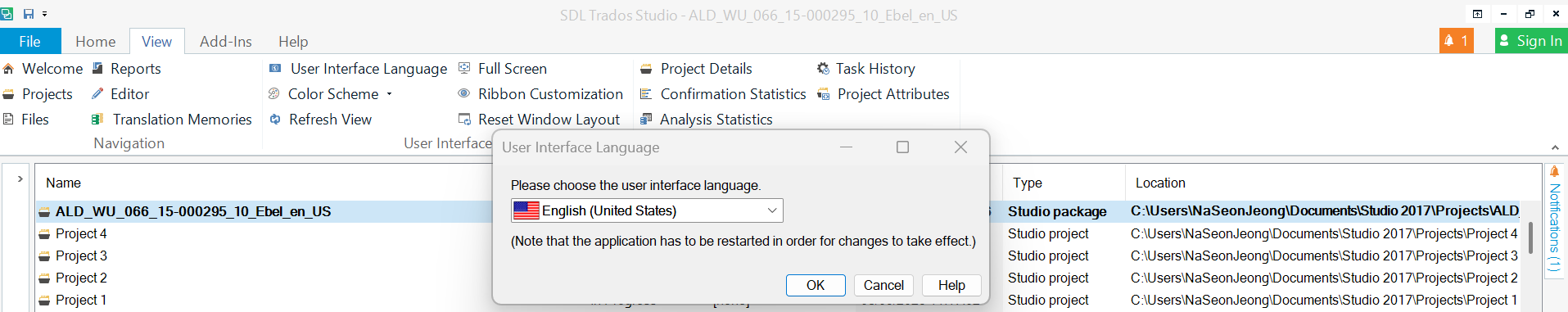The width and height of the screenshot is (1568, 312).
Task: Open the Projects view
Action: (x=38, y=94)
